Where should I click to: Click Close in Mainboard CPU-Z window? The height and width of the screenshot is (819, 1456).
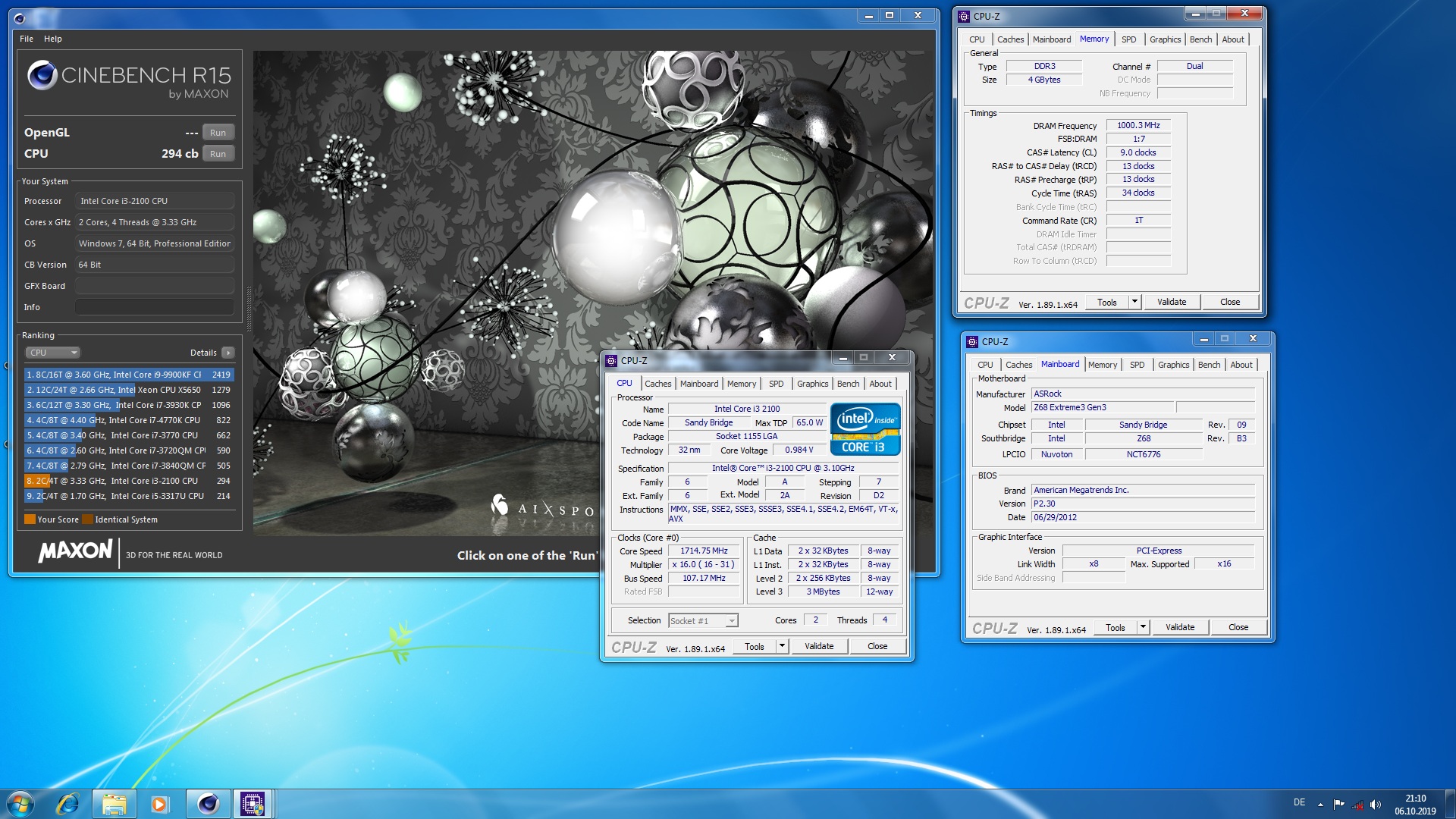click(1238, 627)
